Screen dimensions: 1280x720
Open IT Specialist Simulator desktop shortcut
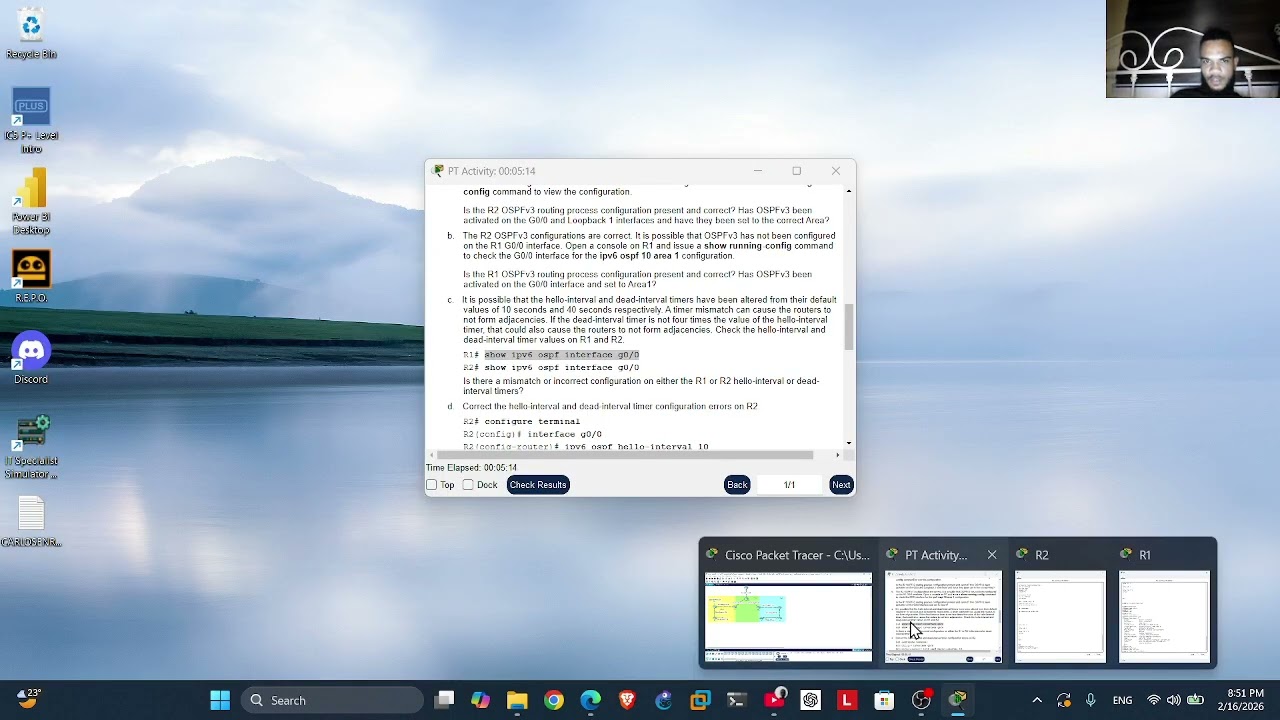point(31,447)
